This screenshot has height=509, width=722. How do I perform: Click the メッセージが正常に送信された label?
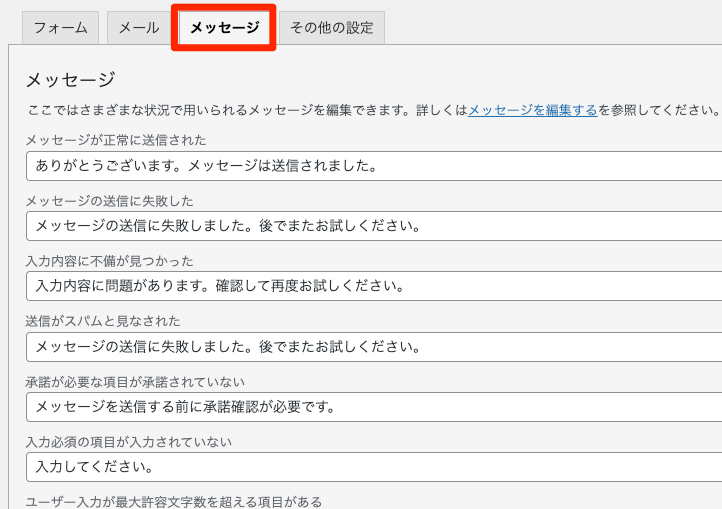pyautogui.click(x=116, y=140)
